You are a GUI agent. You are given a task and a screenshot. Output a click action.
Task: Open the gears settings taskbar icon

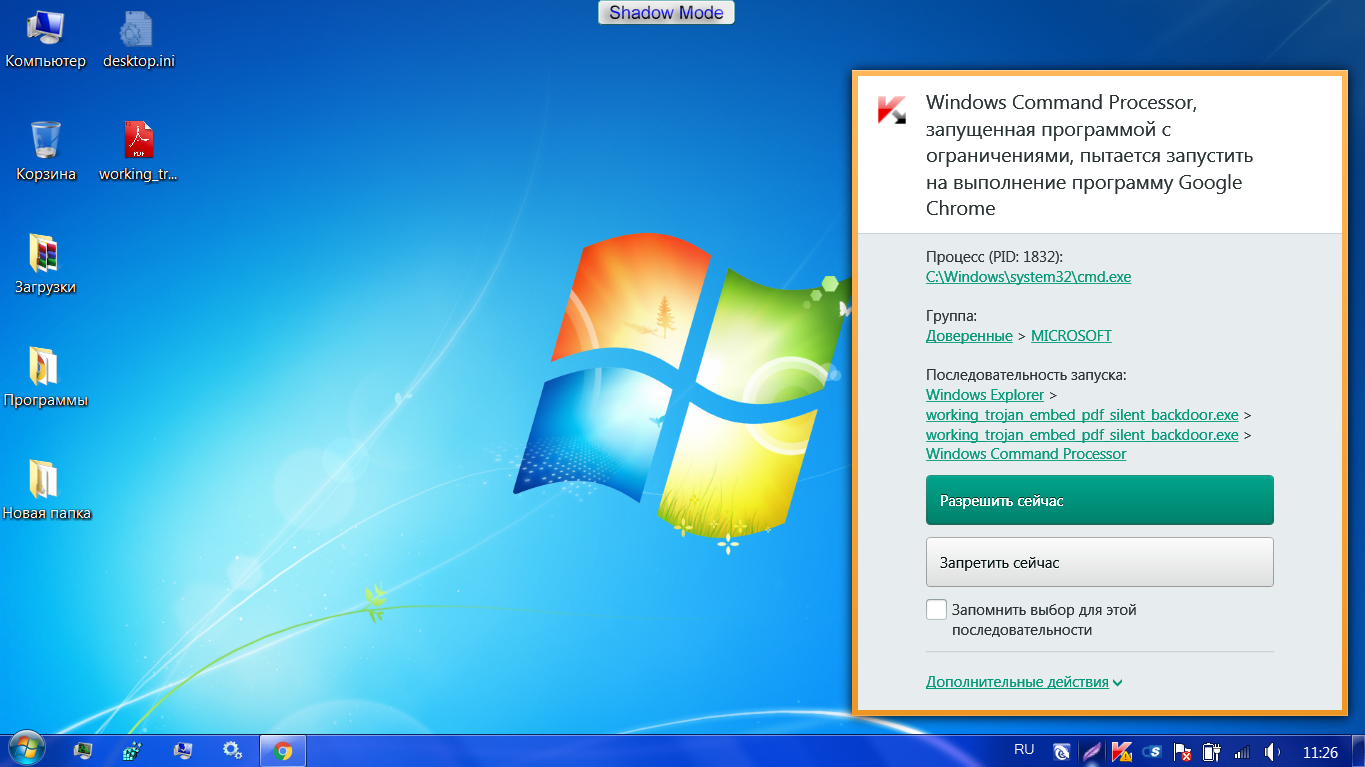click(232, 750)
